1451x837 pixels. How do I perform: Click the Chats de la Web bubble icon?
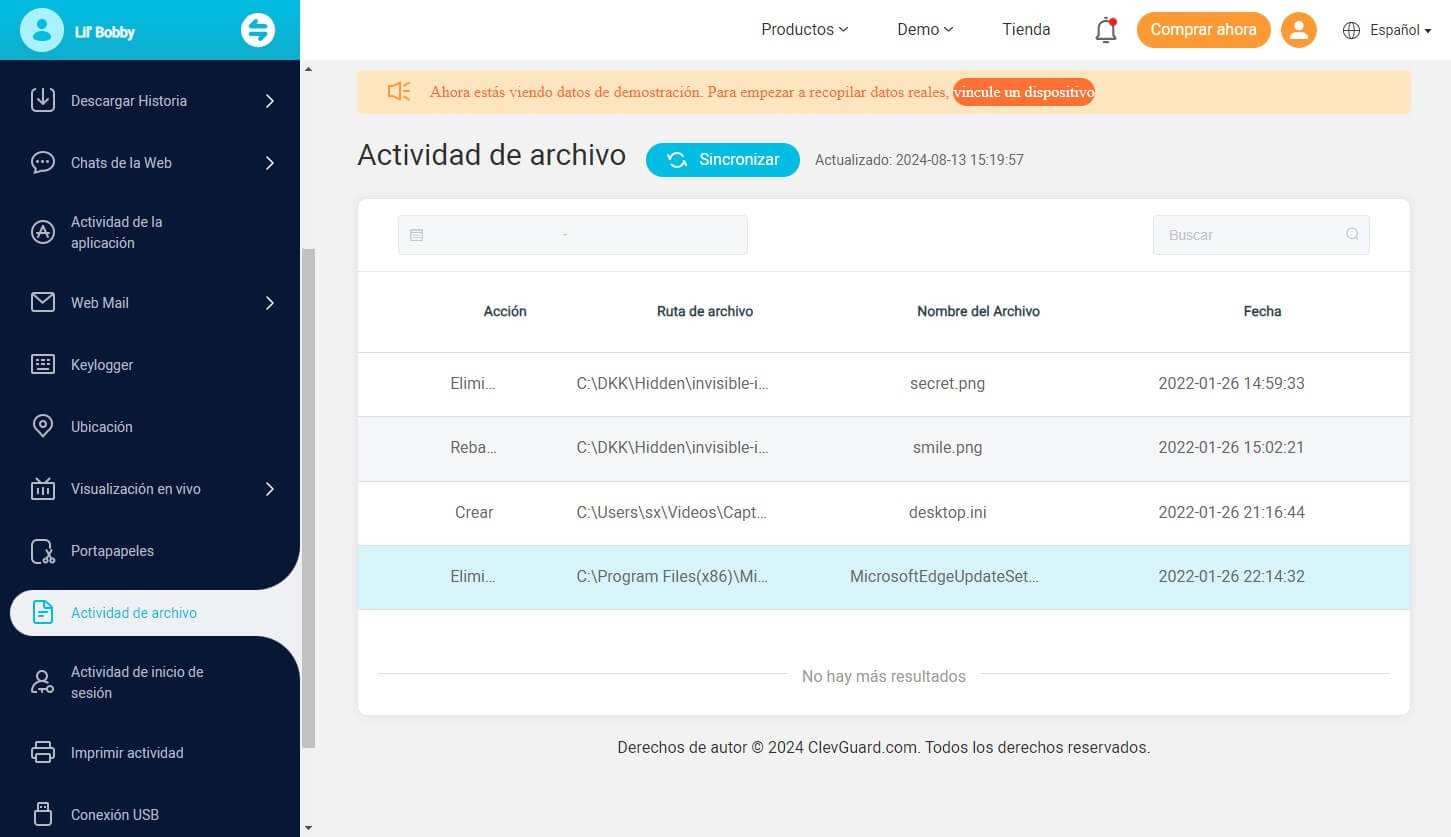pyautogui.click(x=43, y=162)
